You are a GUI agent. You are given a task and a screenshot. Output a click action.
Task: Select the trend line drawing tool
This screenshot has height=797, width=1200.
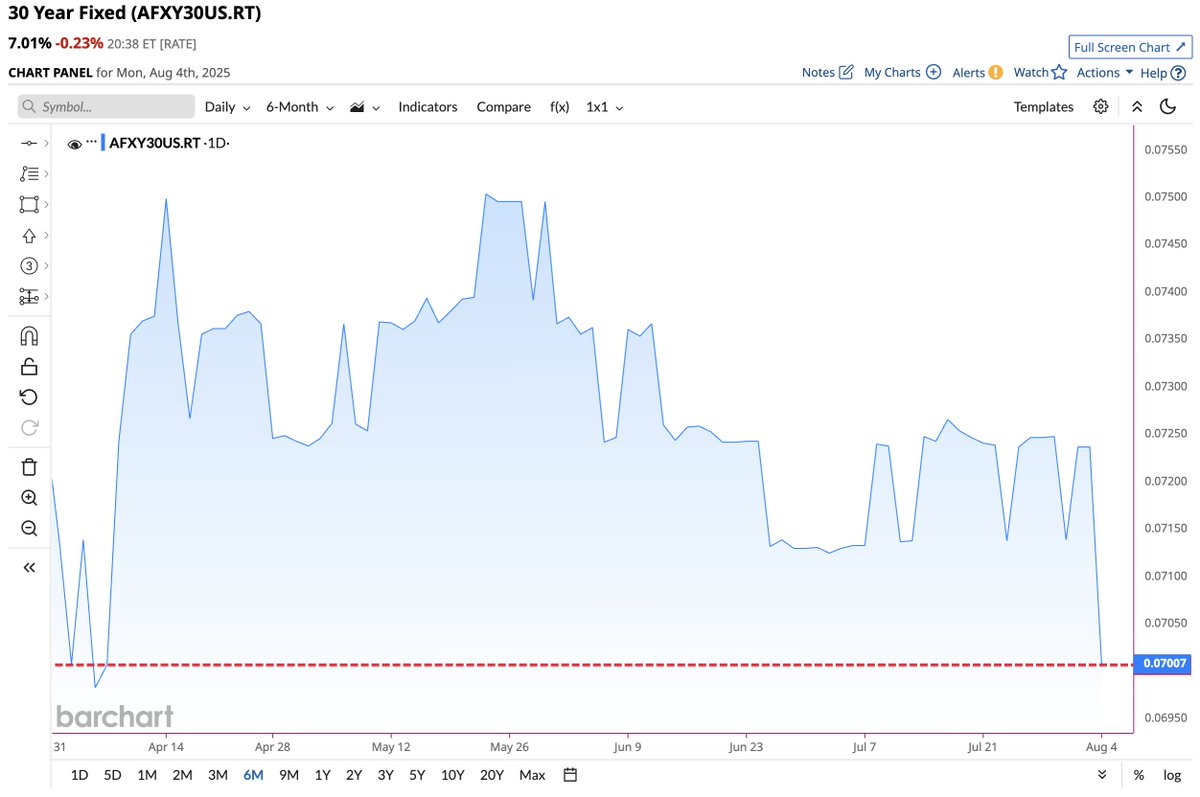pos(25,142)
